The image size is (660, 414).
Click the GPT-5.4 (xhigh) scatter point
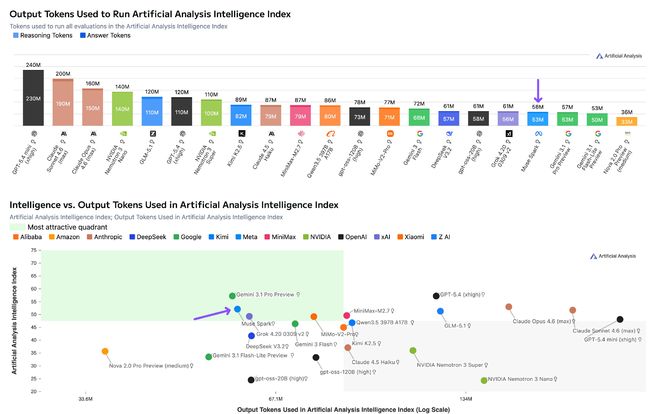(437, 296)
